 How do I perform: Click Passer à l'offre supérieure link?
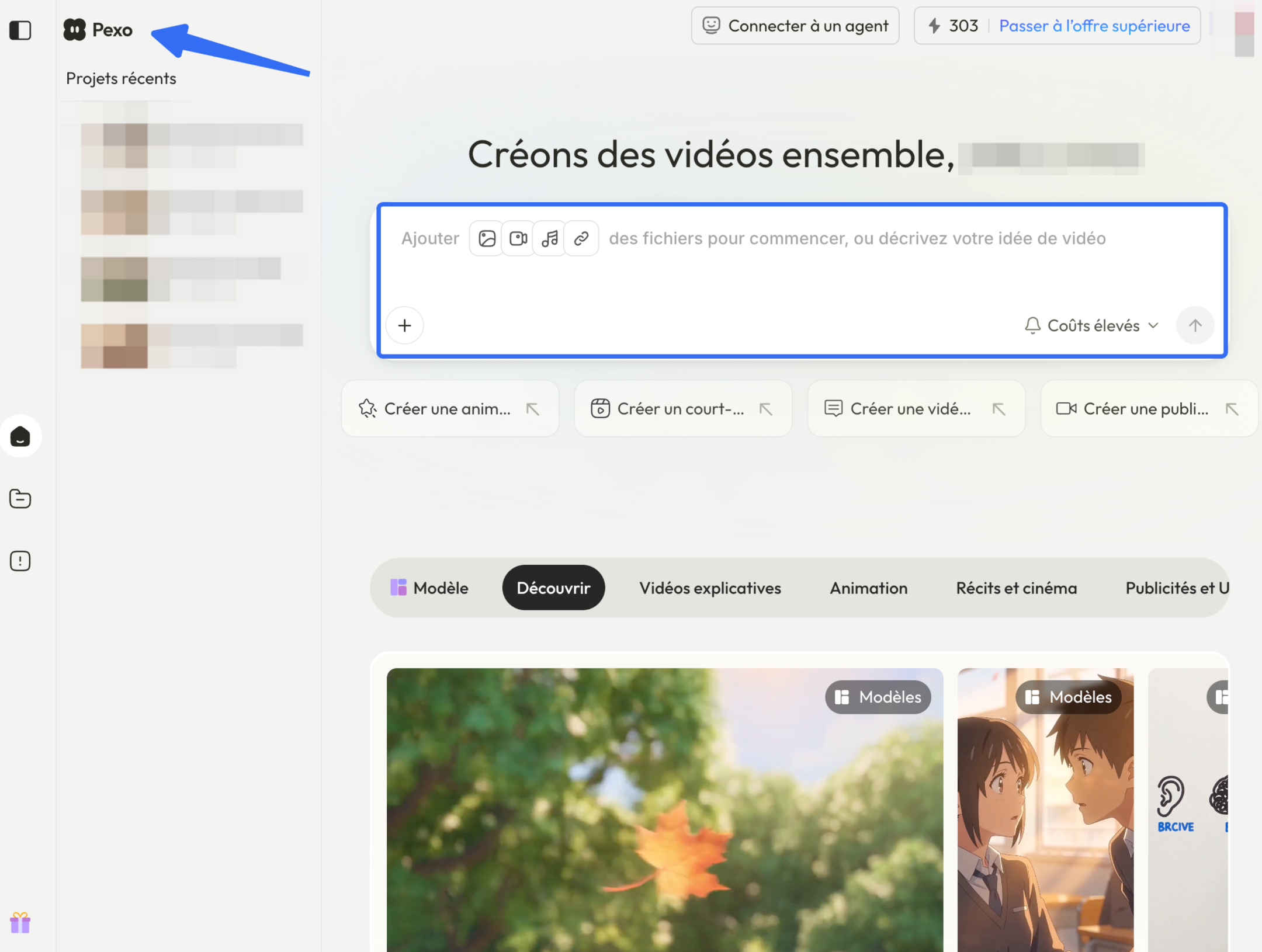tap(1094, 26)
